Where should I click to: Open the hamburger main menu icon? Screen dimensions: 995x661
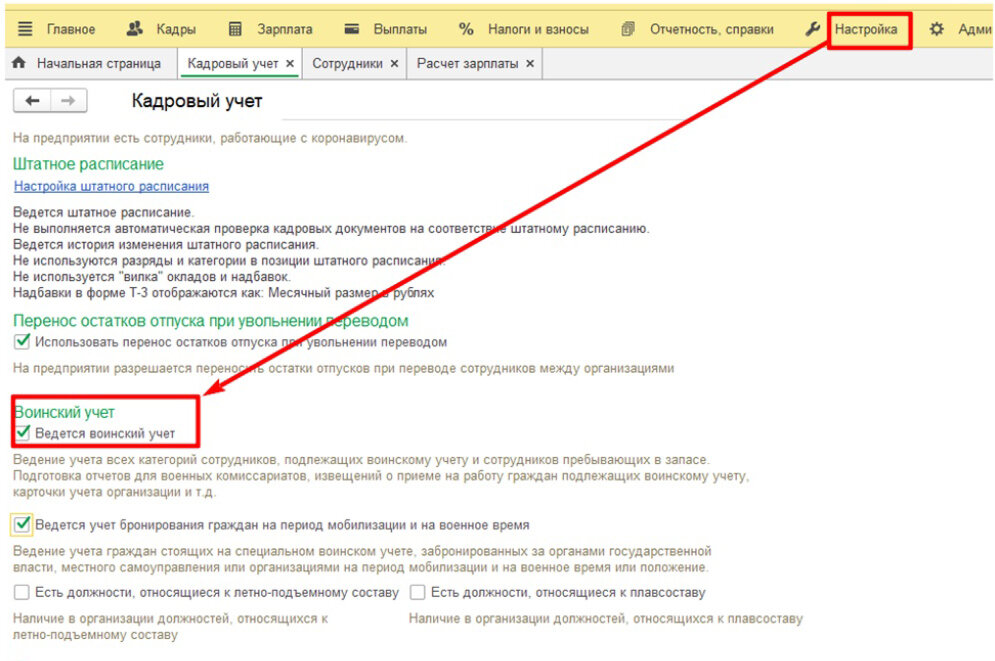[x=25, y=29]
